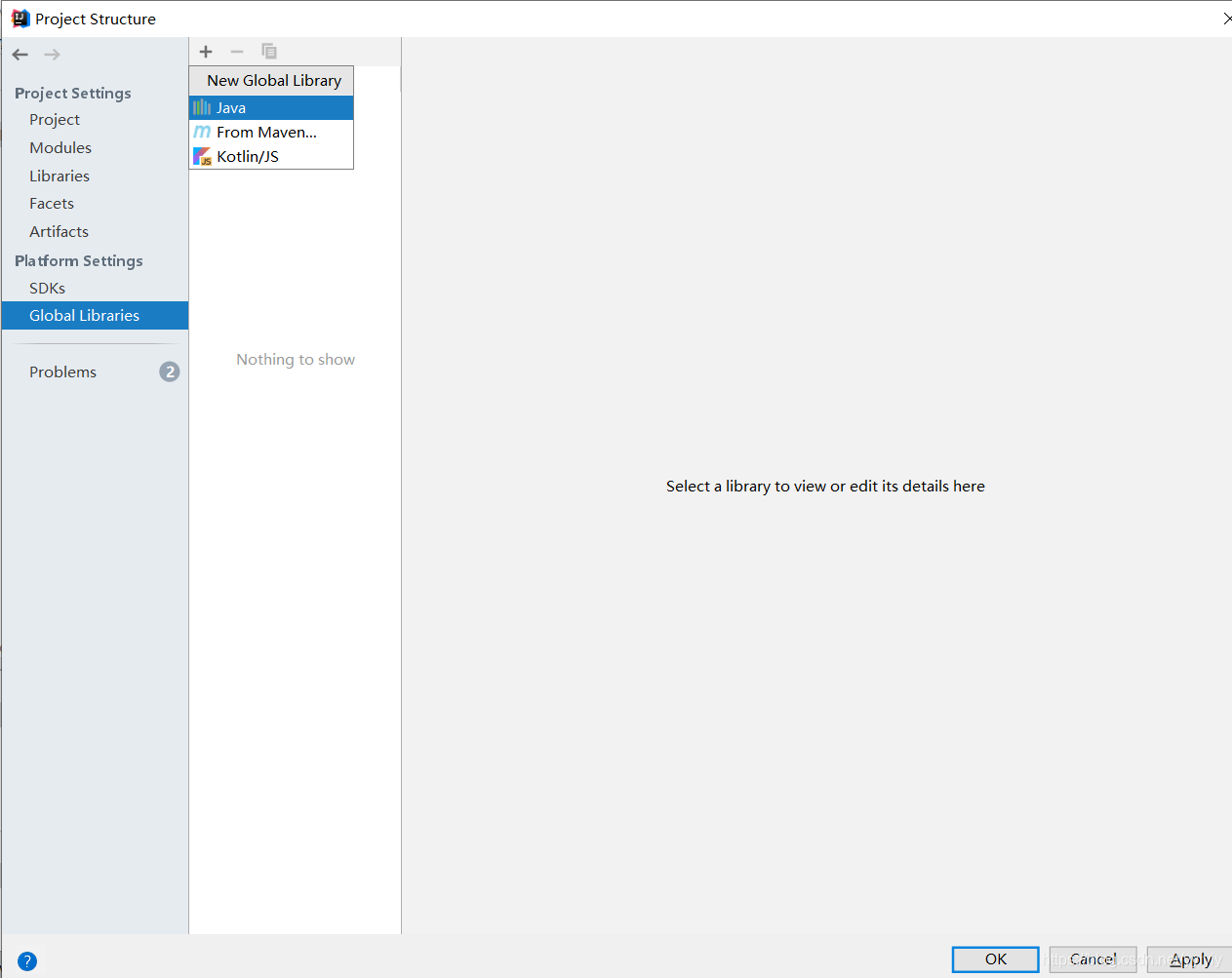Open the Modules settings page
The width and height of the screenshot is (1232, 978).
pos(60,147)
